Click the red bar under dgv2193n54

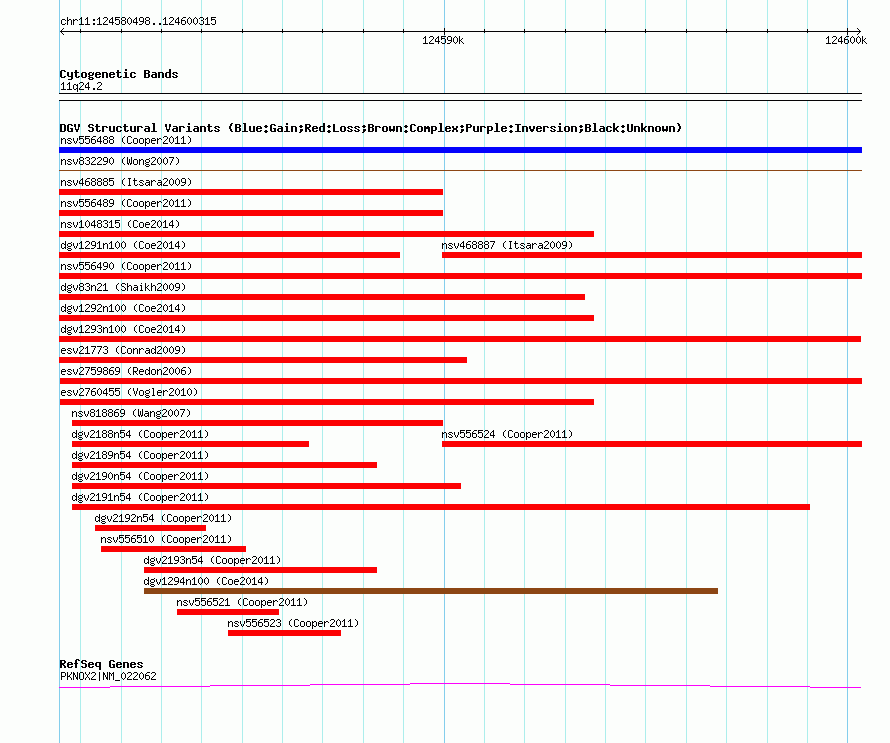[261, 570]
